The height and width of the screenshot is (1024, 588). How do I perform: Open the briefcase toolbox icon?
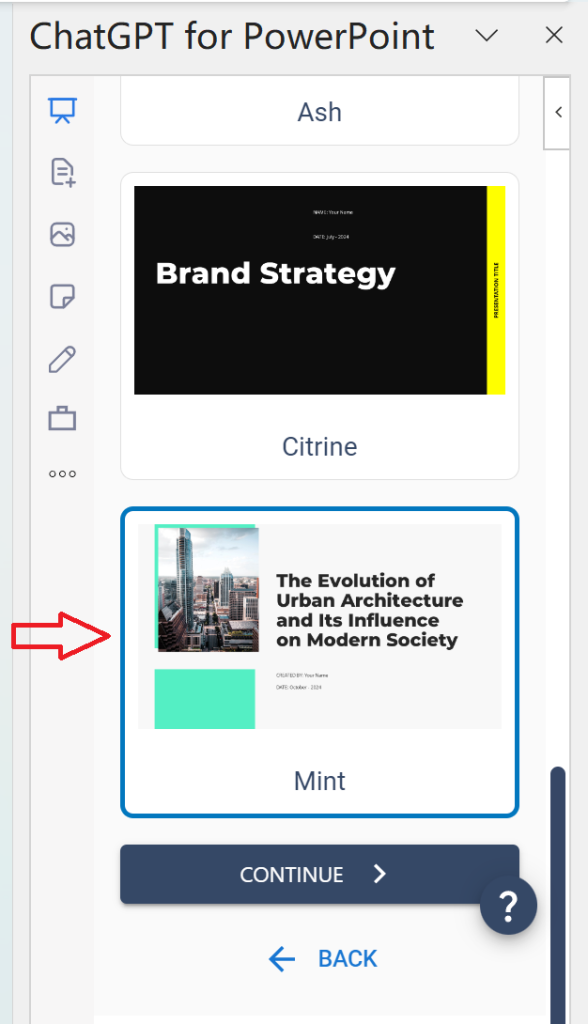tap(63, 418)
